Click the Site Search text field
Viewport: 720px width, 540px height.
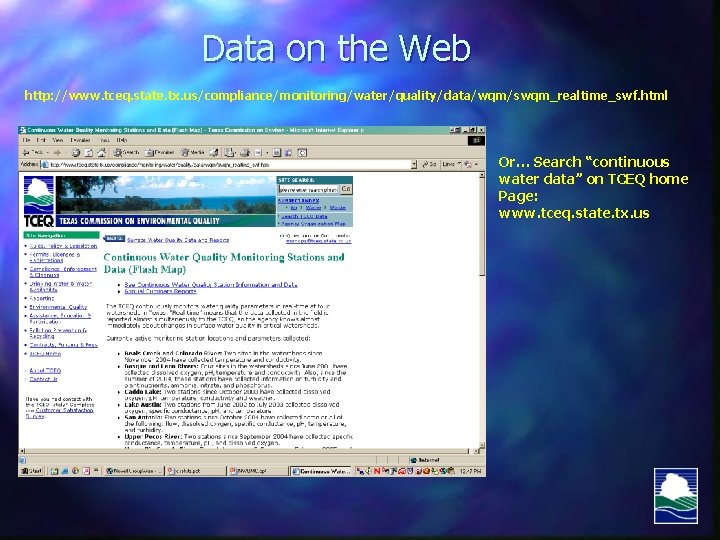tap(308, 189)
